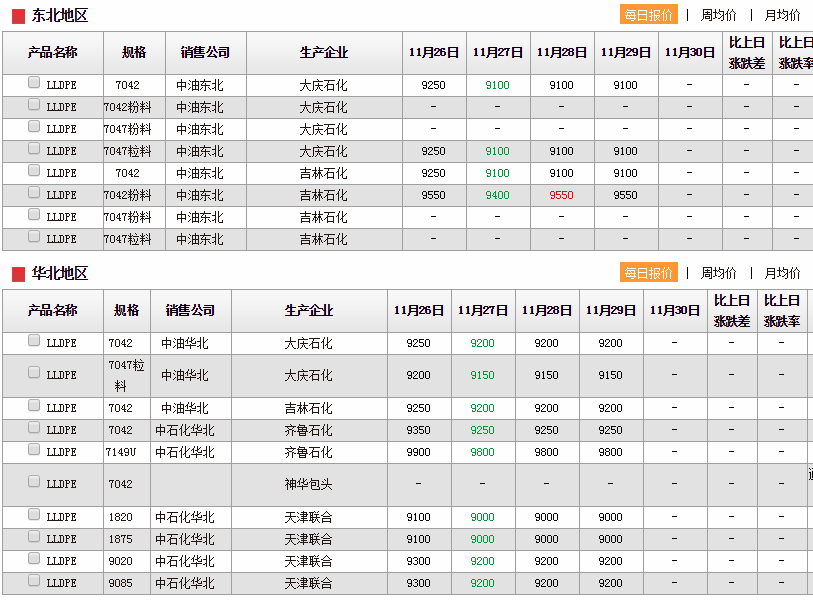The image size is (813, 600).
Task: Check the 7149U 齐鲁石化 row checkbox
Action: click(34, 450)
